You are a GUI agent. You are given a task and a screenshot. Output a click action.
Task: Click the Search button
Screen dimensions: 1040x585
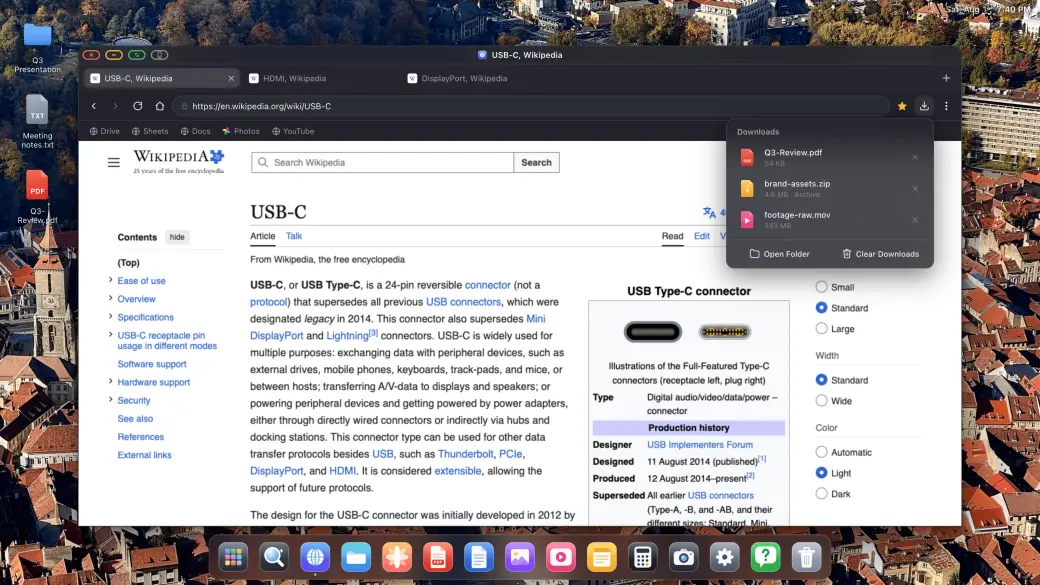coord(537,162)
